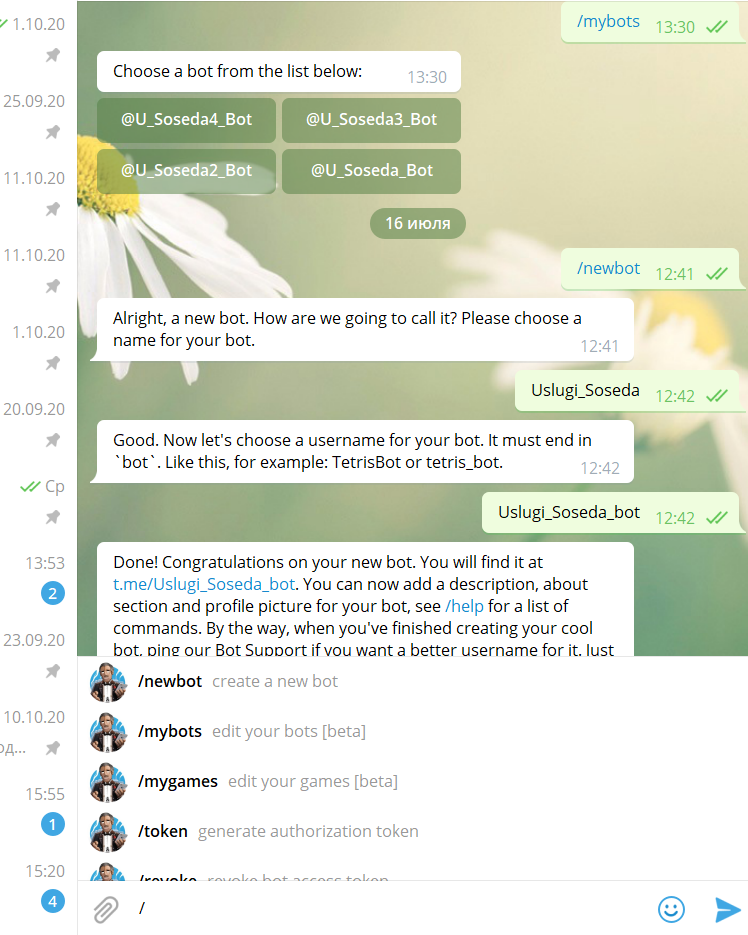
Task: Click the paperclip attach file icon
Action: (x=106, y=909)
